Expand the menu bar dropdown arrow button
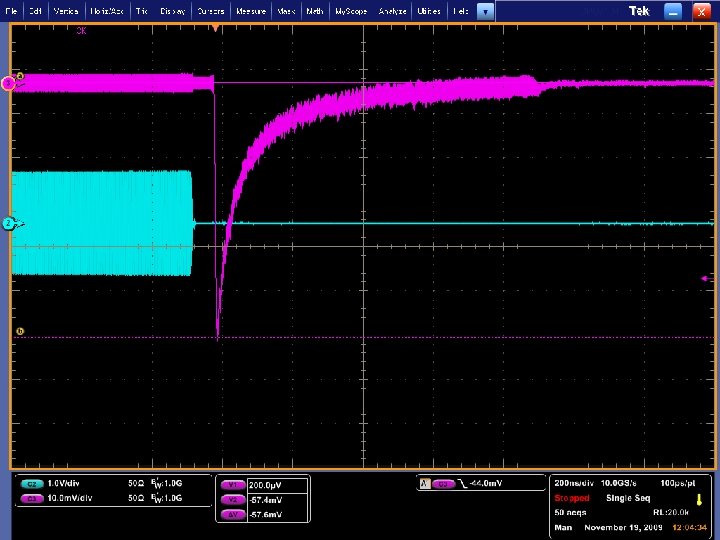The width and height of the screenshot is (720, 540). click(485, 11)
